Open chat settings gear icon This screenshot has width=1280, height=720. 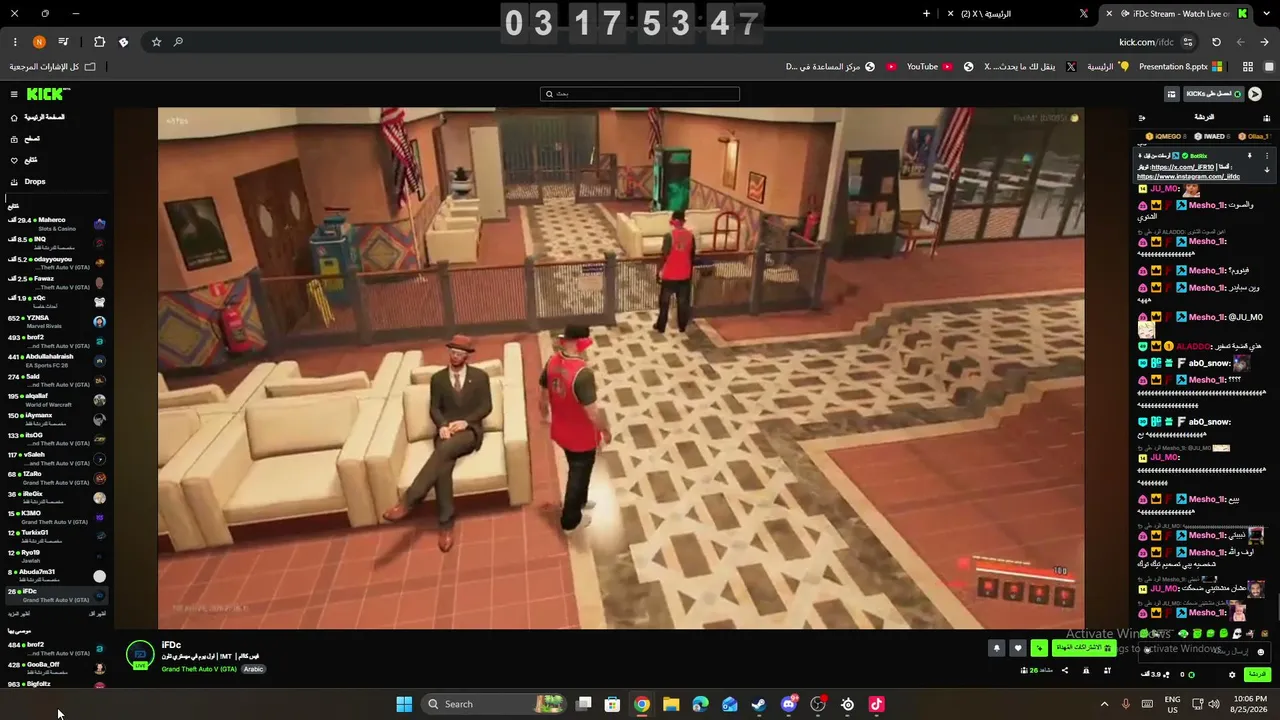click(1232, 674)
